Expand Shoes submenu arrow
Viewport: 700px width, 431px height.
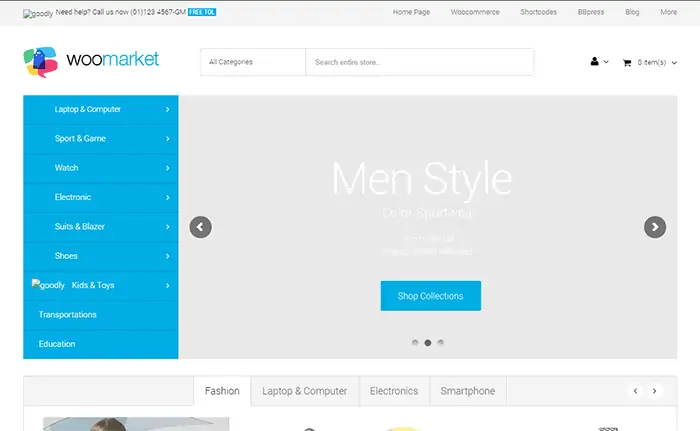167,256
